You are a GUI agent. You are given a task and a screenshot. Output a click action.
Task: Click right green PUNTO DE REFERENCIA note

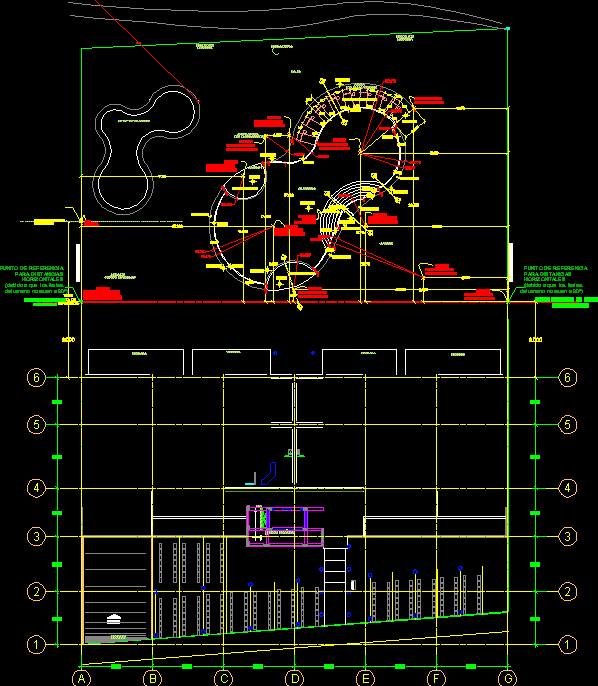pos(555,279)
